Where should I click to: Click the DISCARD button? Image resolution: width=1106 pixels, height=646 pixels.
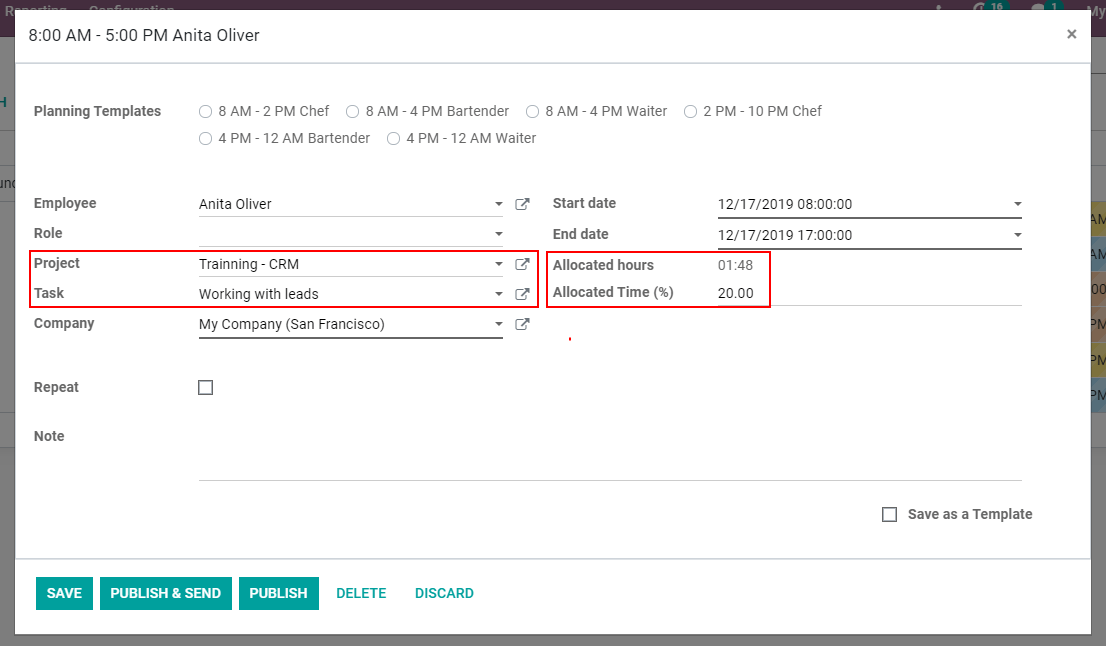coord(444,593)
